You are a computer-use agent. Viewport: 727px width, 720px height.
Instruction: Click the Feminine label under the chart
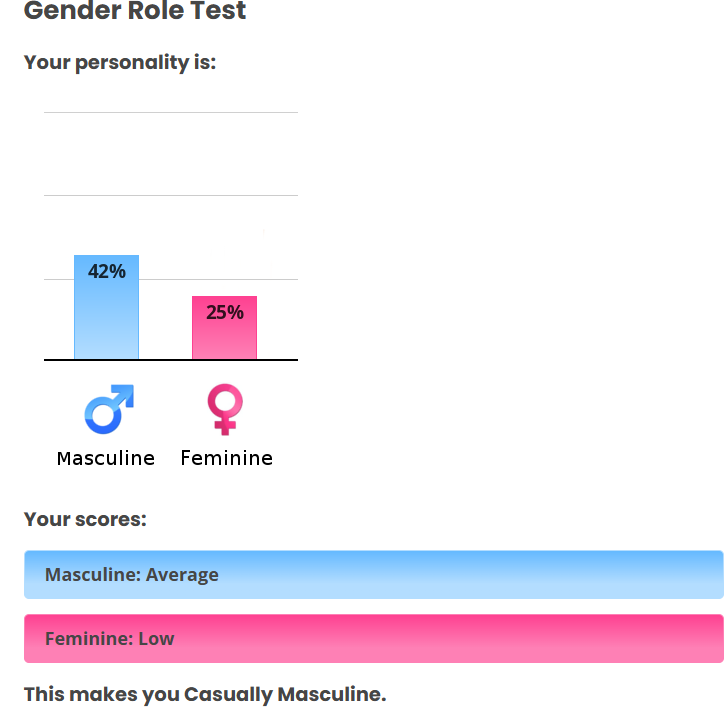click(x=226, y=458)
